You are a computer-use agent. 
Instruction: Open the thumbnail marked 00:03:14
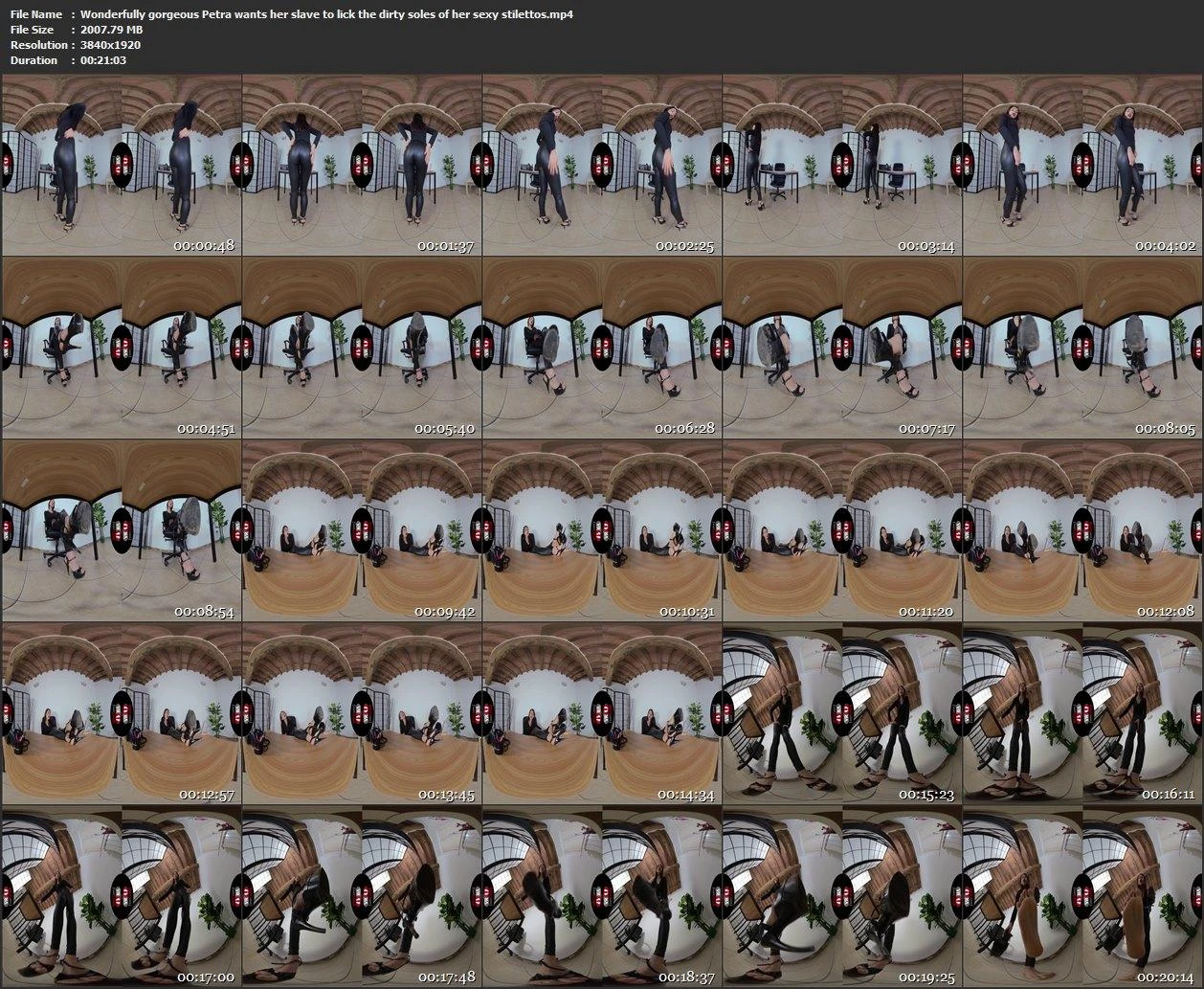841,167
